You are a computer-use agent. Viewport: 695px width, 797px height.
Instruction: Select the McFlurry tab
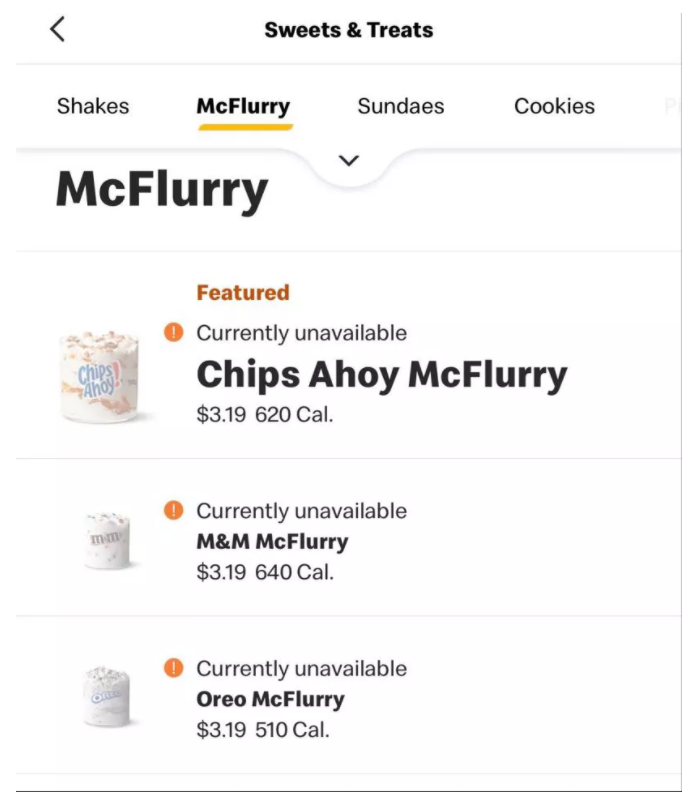click(x=244, y=107)
